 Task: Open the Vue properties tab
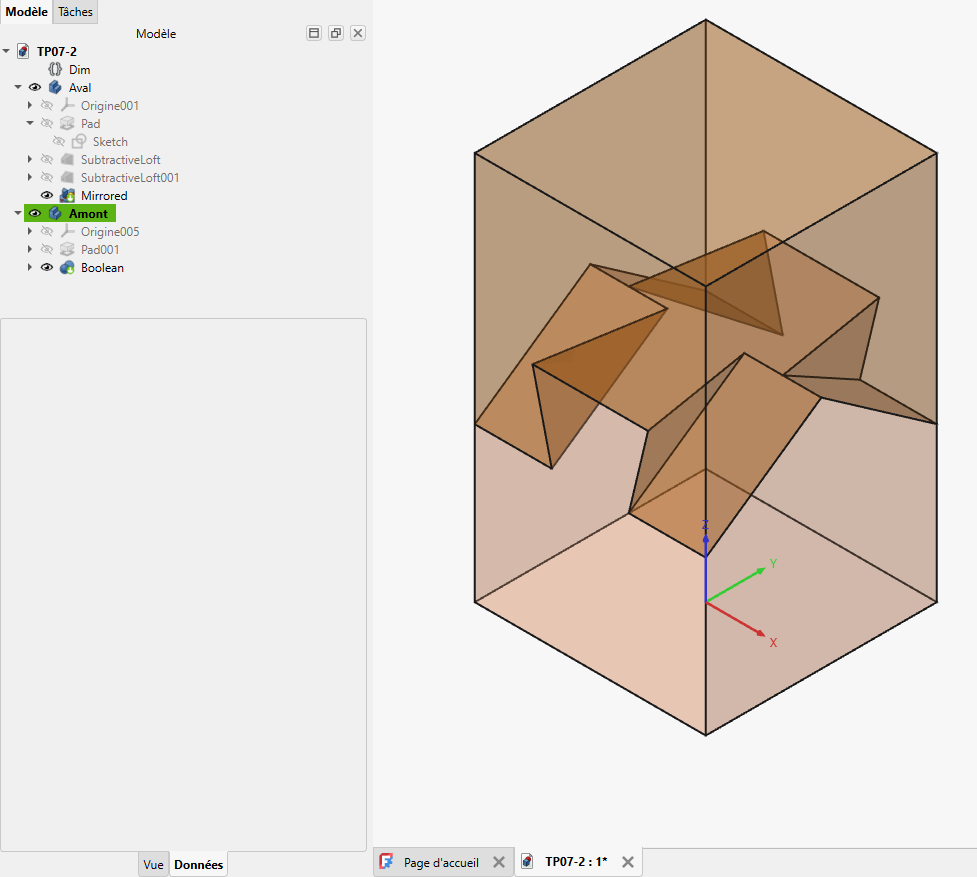click(153, 865)
